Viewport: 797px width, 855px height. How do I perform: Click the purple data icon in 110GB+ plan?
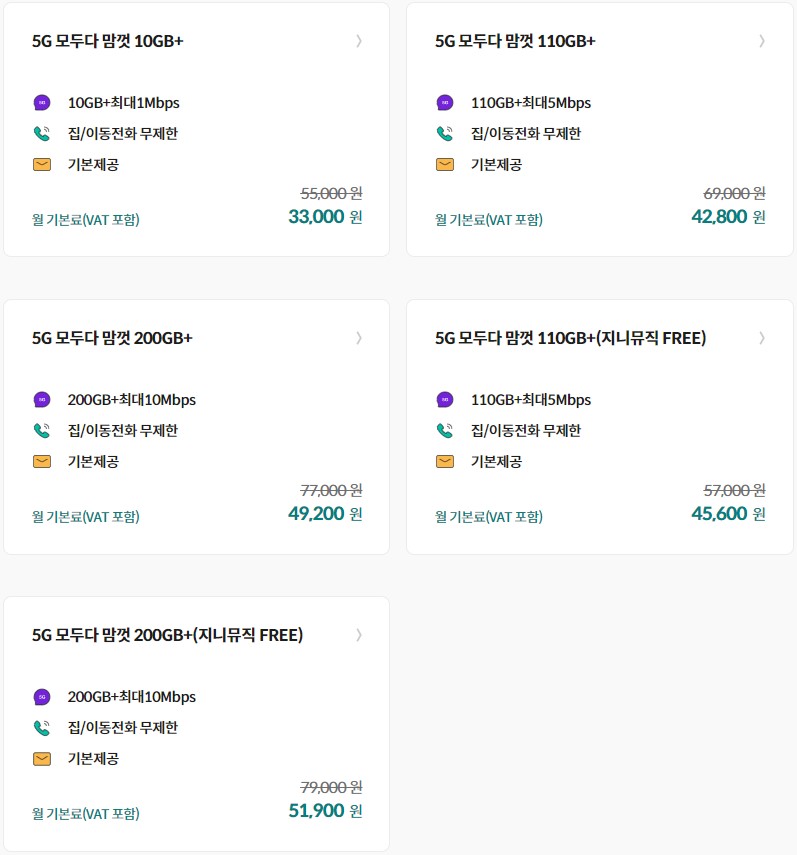pos(445,103)
